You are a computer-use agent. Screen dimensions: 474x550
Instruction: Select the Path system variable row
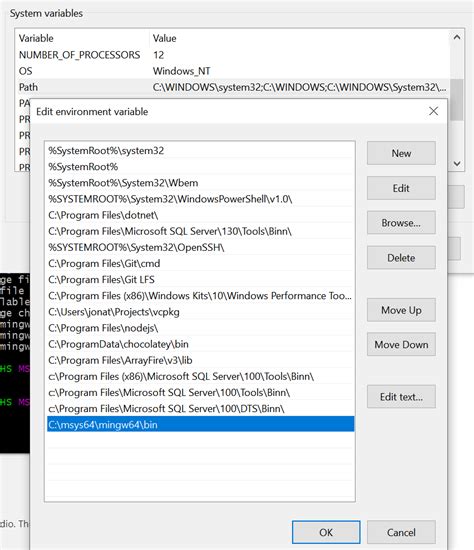point(233,87)
